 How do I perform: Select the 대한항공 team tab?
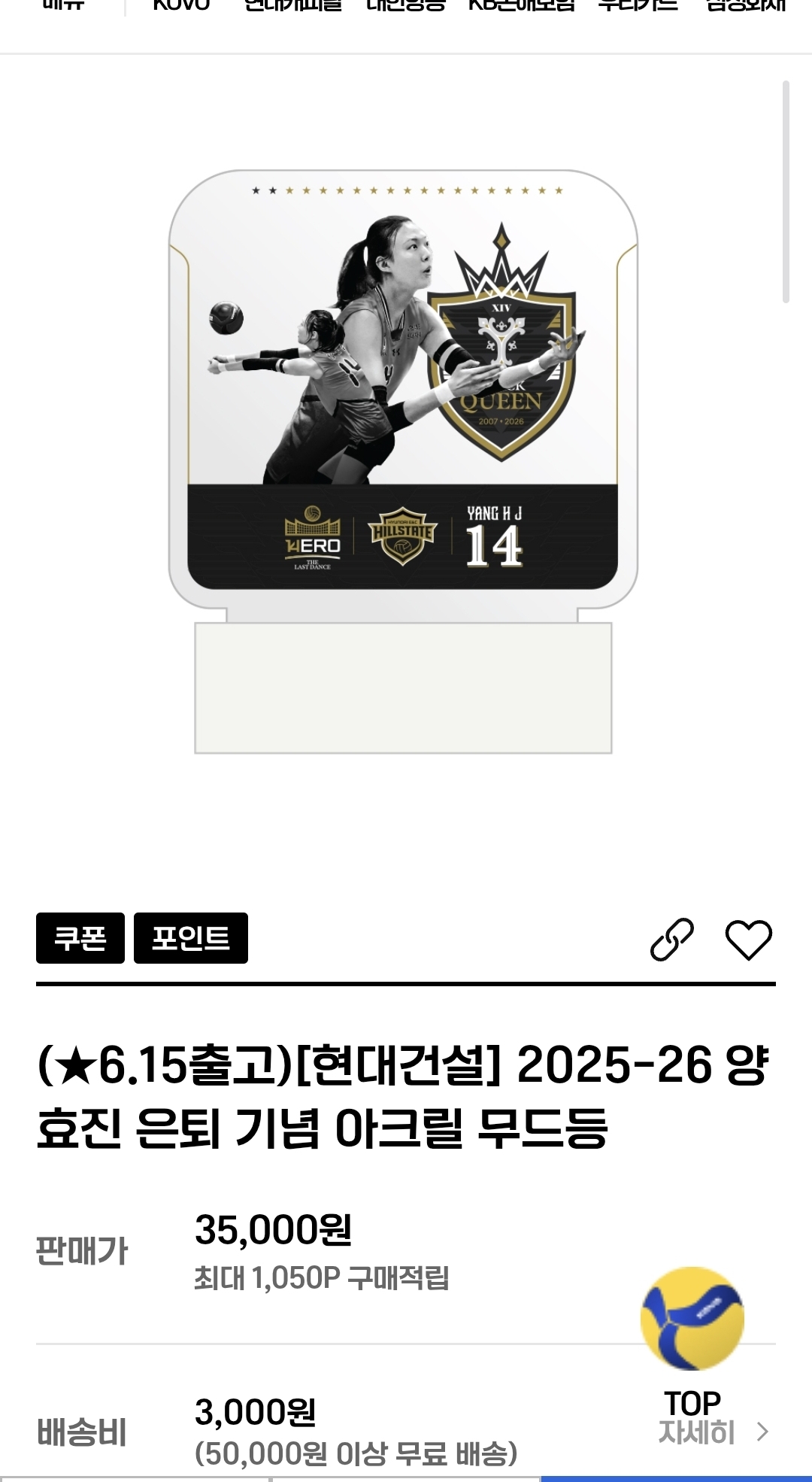(x=406, y=6)
